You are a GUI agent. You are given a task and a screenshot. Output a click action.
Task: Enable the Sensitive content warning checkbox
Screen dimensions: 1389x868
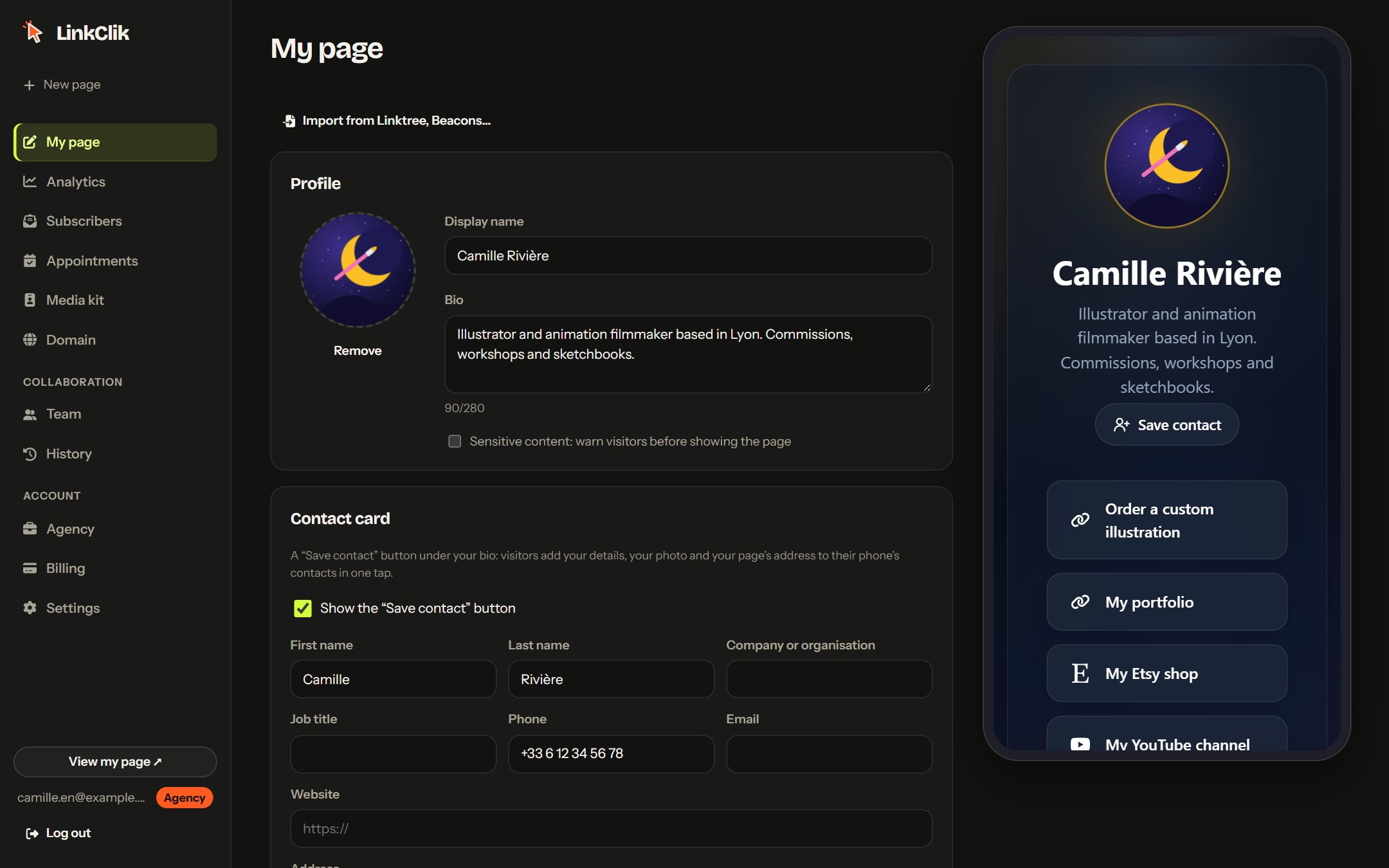[x=455, y=441]
